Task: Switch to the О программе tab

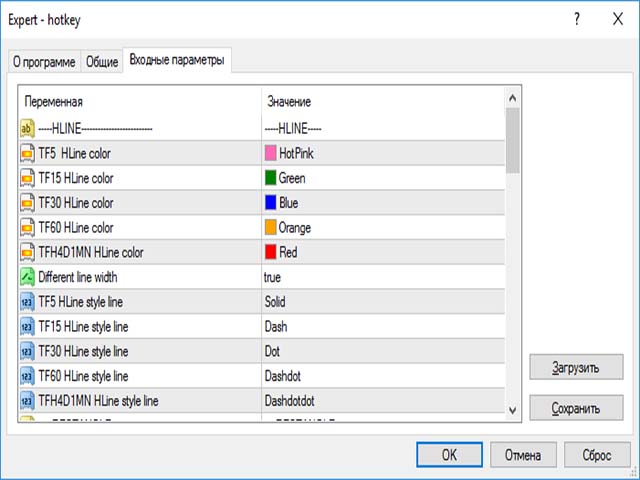Action: pyautogui.click(x=43, y=62)
